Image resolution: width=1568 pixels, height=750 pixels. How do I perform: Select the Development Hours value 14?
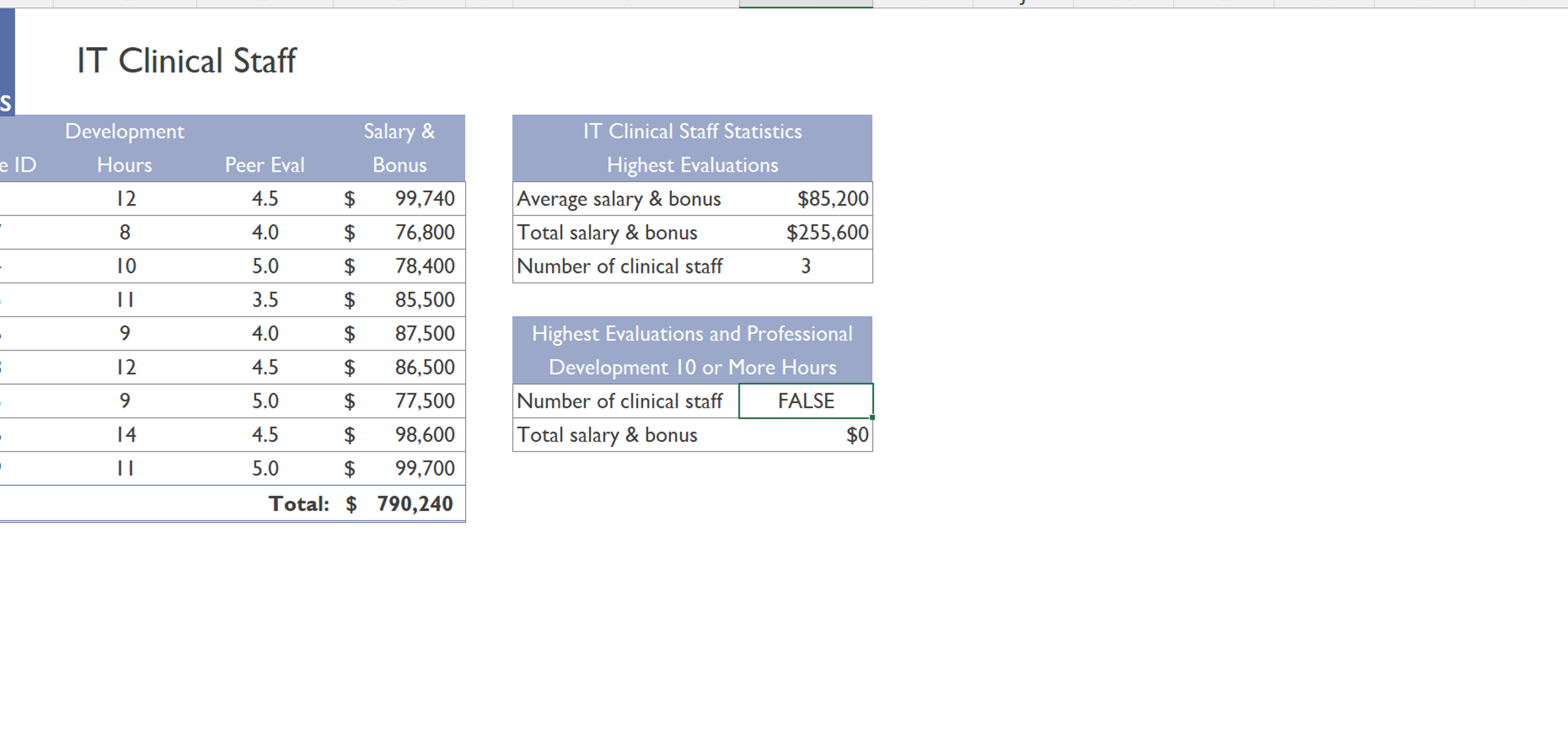pyautogui.click(x=126, y=434)
